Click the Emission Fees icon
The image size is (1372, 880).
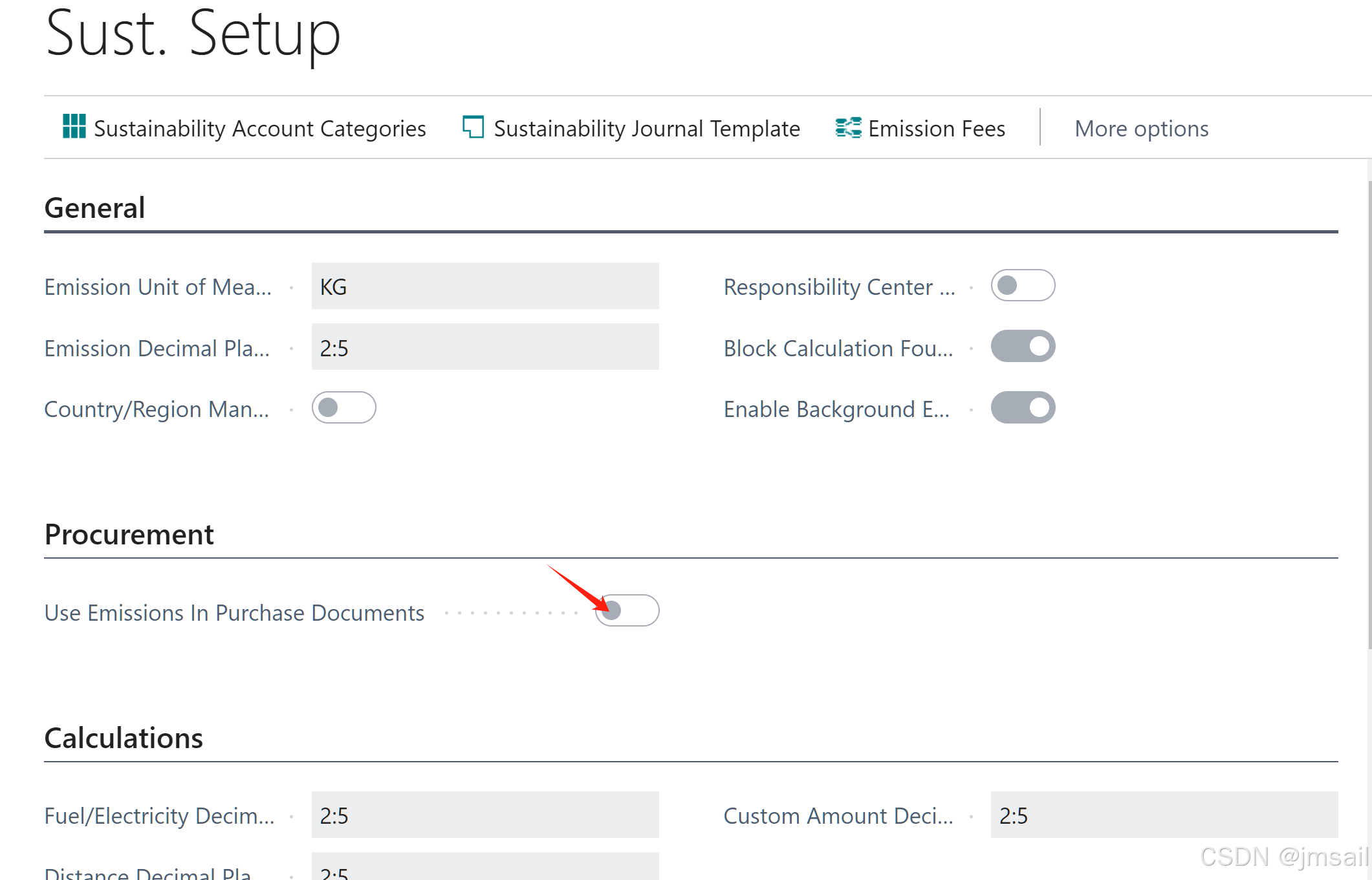pyautogui.click(x=848, y=127)
